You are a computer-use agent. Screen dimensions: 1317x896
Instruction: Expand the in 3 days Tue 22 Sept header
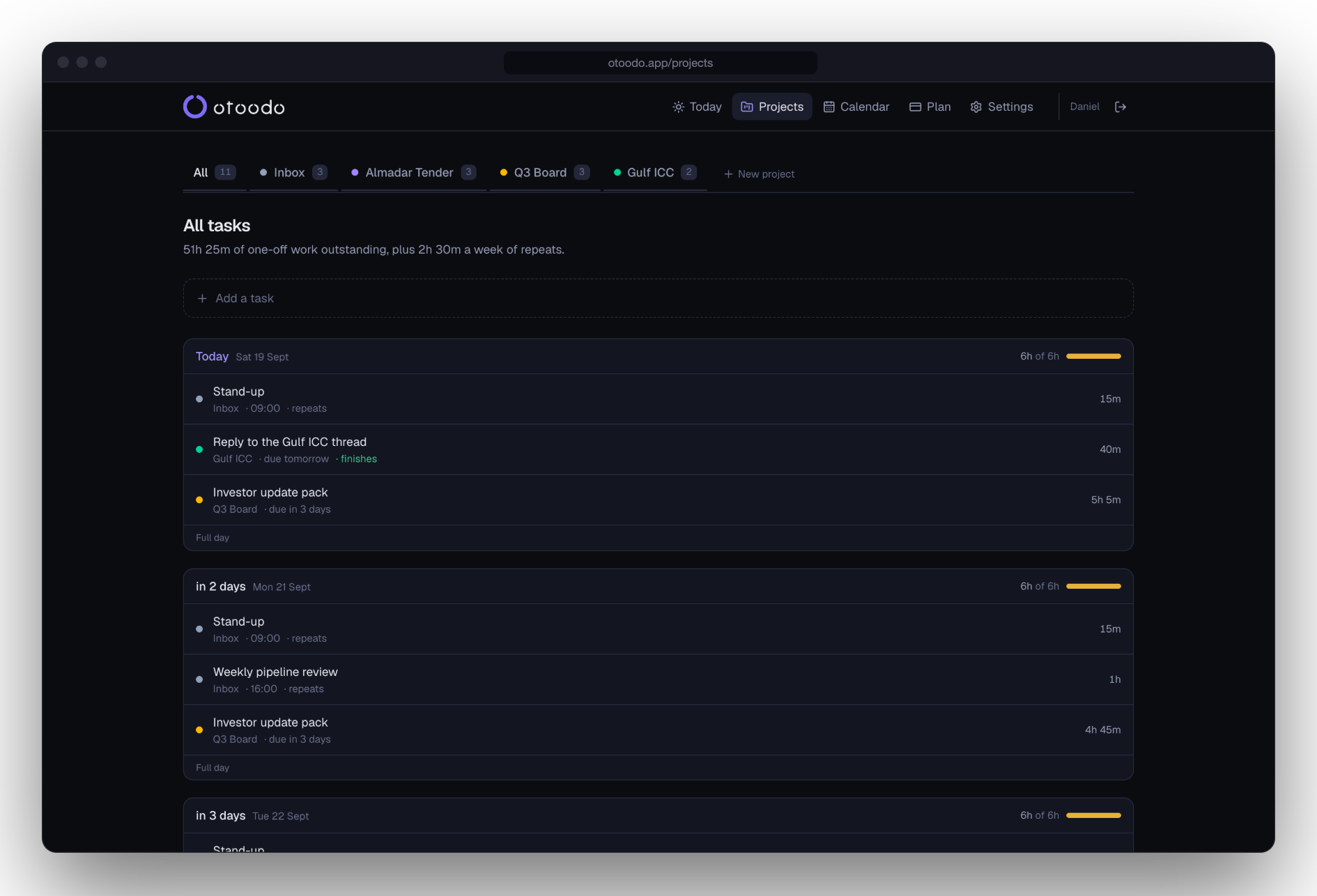pos(658,816)
